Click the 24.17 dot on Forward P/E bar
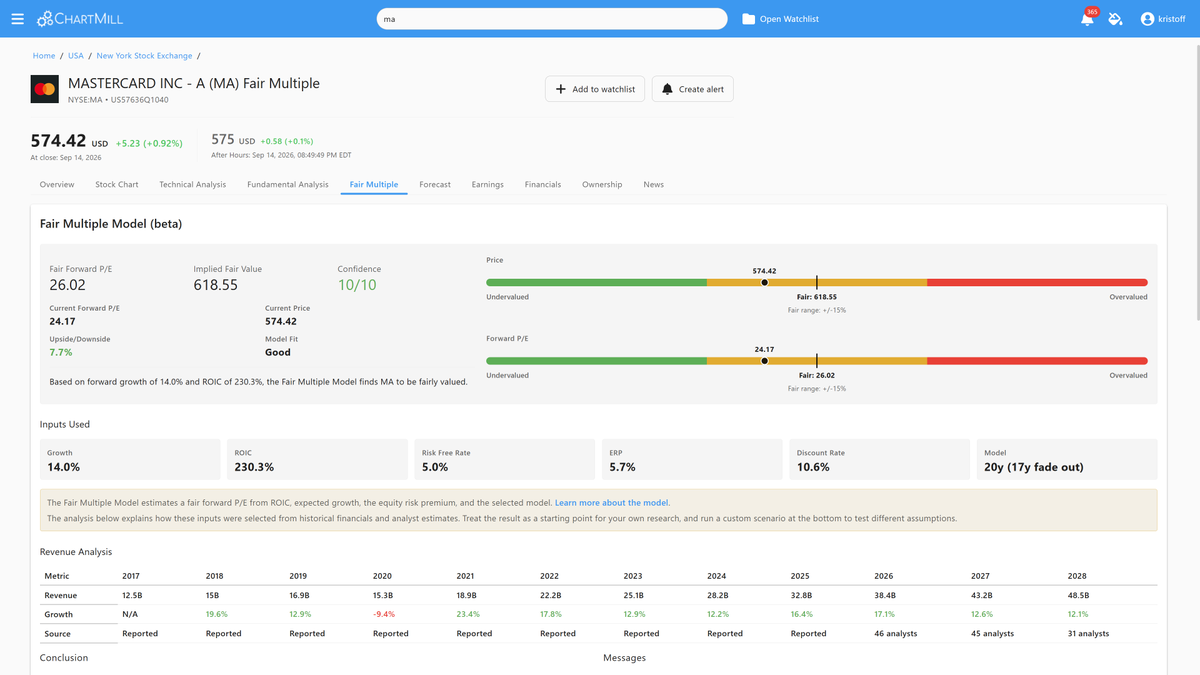This screenshot has height=675, width=1200. point(764,361)
